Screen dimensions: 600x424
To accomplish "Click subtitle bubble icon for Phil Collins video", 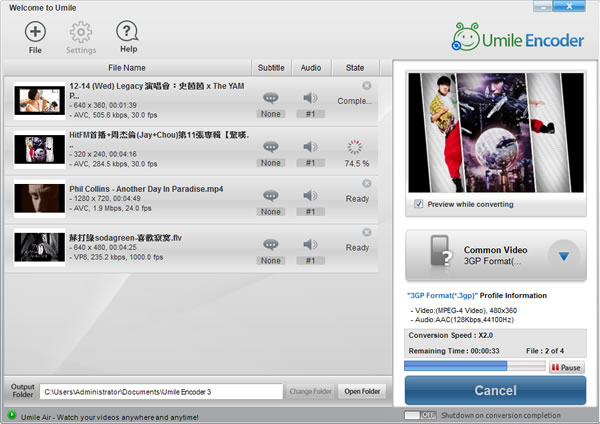I will (271, 195).
